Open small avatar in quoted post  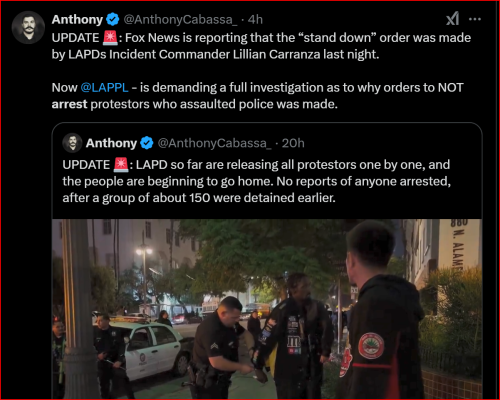click(72, 143)
